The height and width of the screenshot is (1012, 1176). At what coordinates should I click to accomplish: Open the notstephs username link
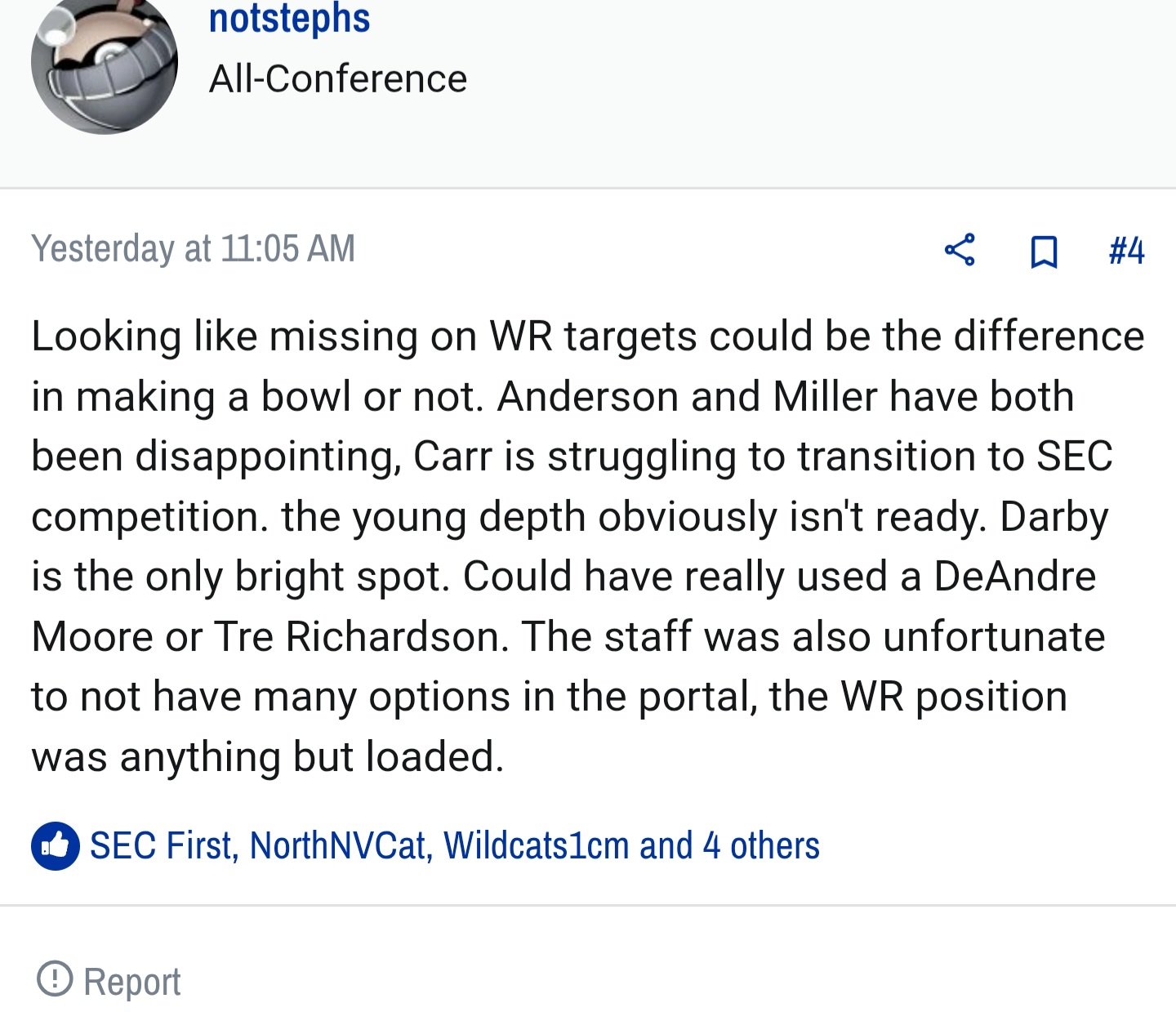[x=289, y=18]
